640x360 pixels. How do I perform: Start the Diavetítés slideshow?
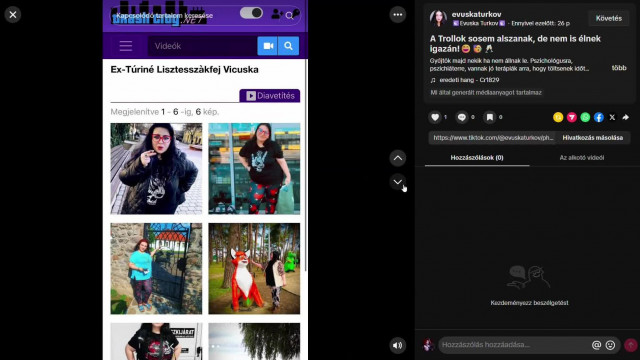pos(269,96)
